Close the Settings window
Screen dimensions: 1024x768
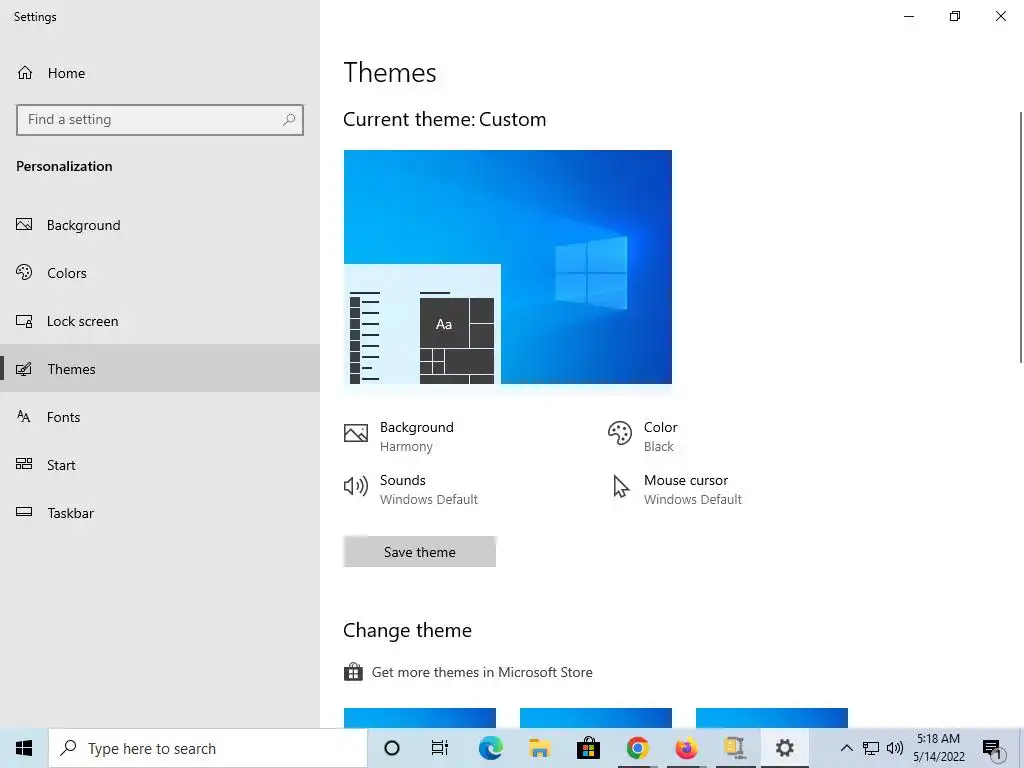[1000, 16]
